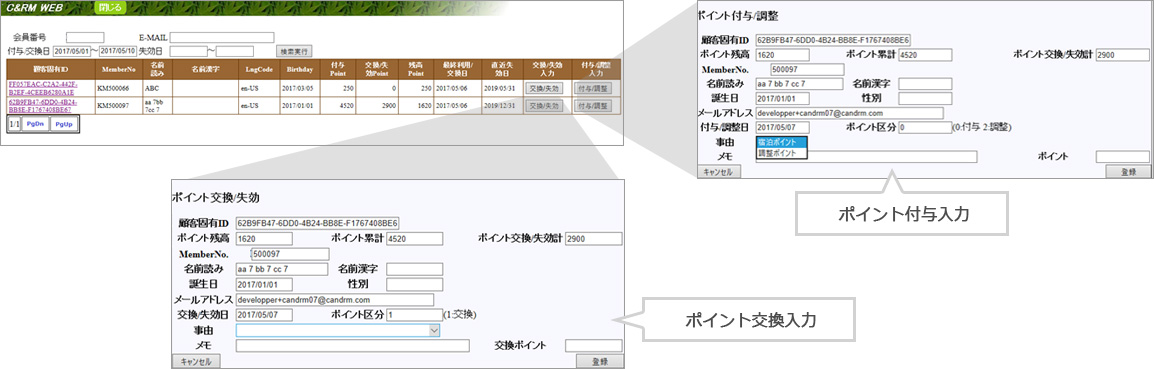
Task: Click 付与/調整 button for member KM500066
Action: tap(592, 88)
